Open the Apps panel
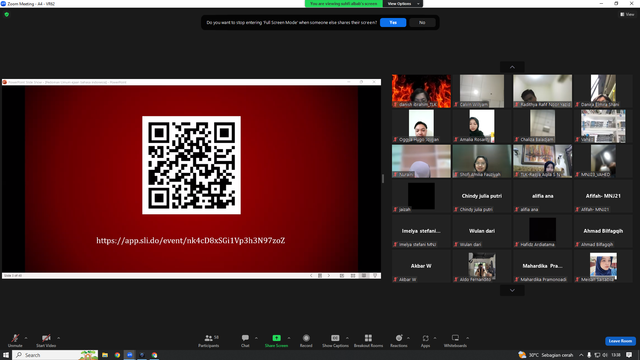 click(x=425, y=340)
